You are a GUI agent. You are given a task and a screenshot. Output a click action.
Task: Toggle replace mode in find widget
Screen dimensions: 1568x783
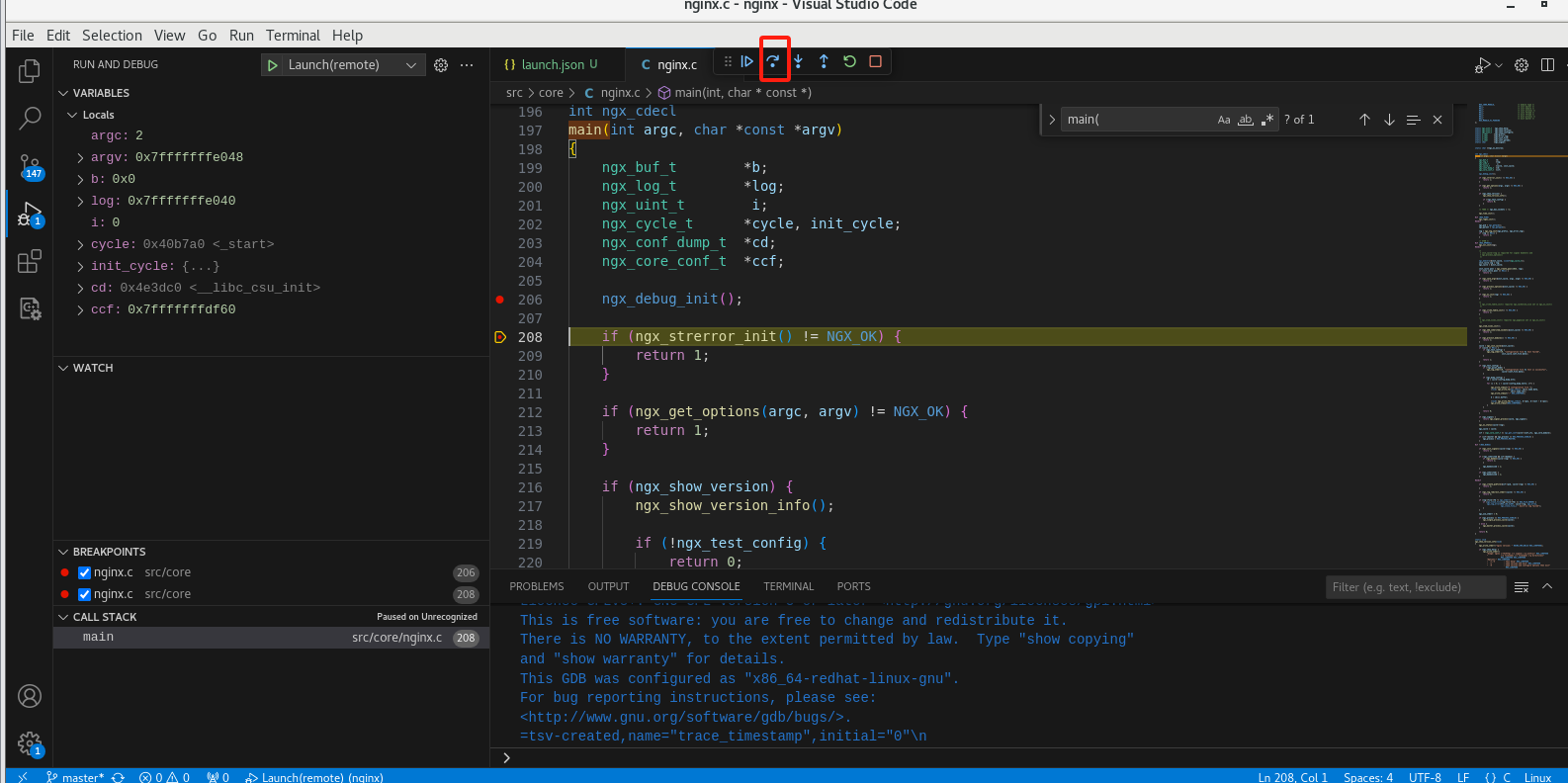point(1052,120)
